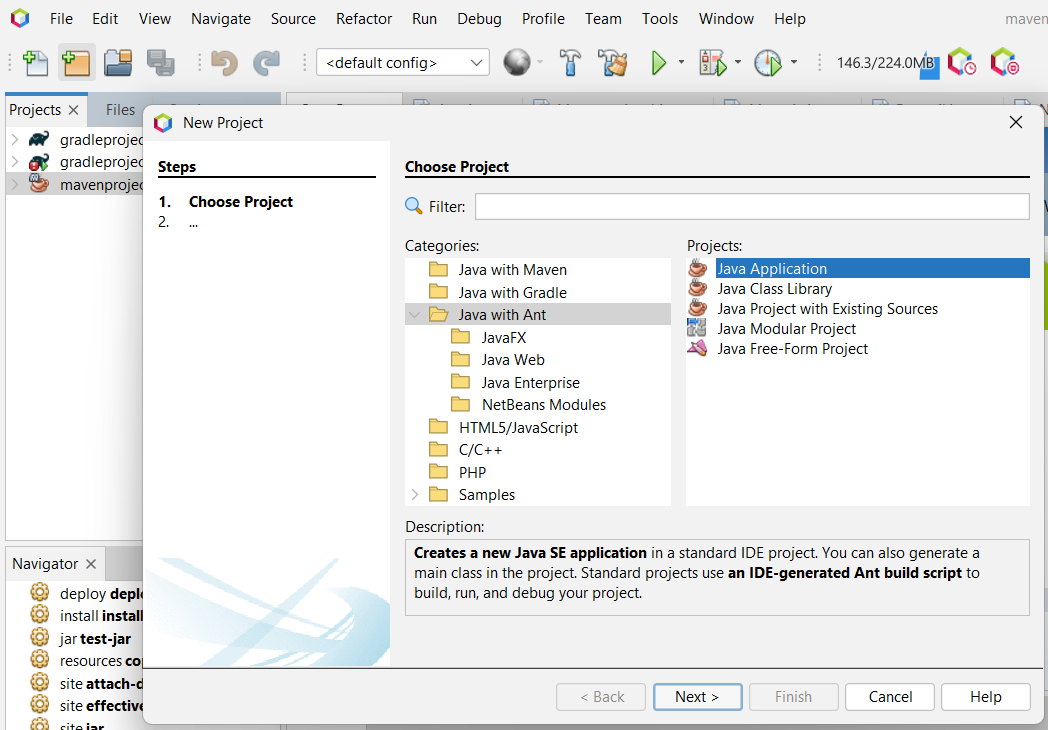Click the profiler snapshot icon with clock
1048x730 pixels.
click(962, 62)
